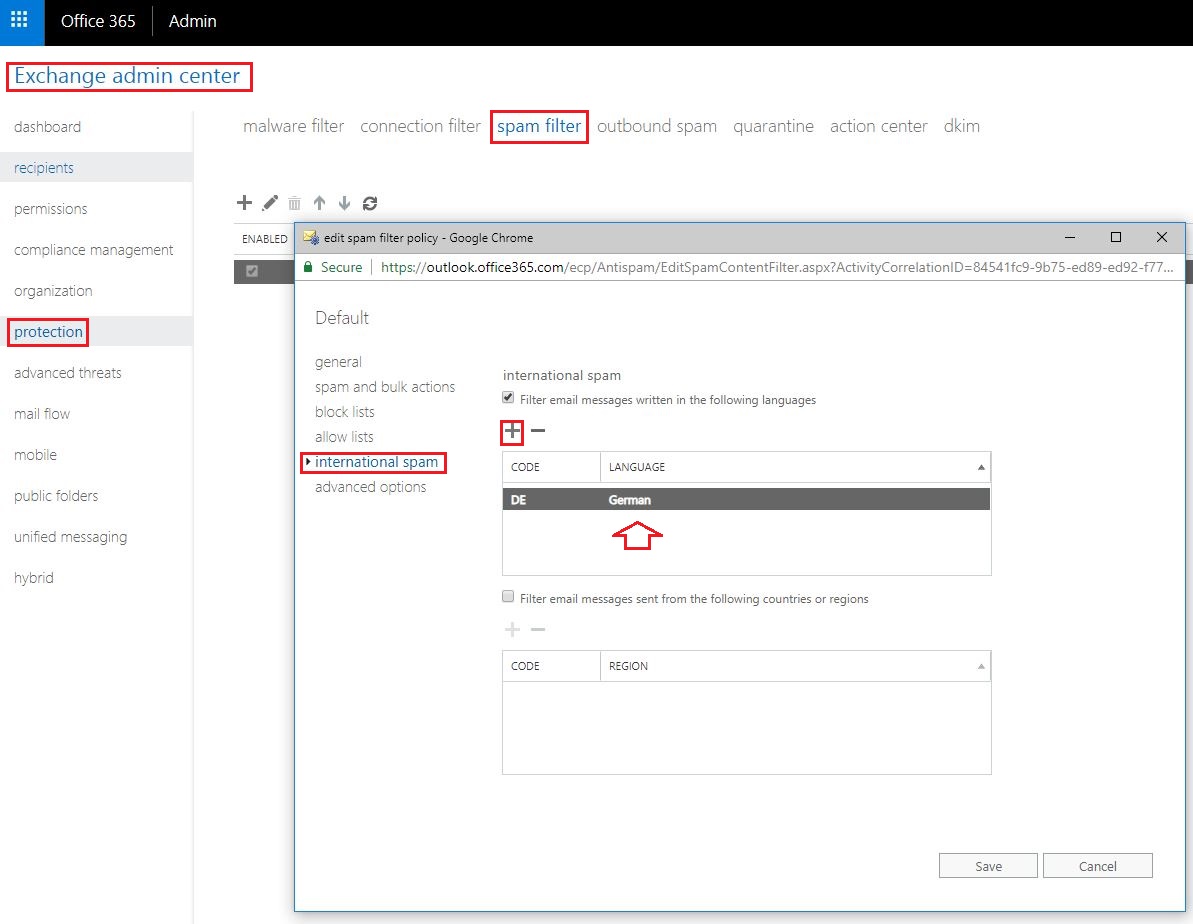Select the DE German language row
Viewport: 1193px width, 924px height.
[746, 499]
